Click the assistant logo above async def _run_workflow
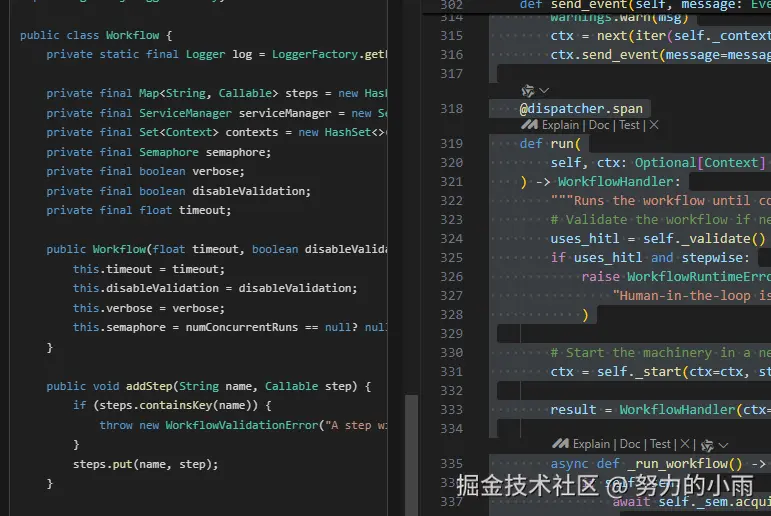The height and width of the screenshot is (516, 771). 560,444
